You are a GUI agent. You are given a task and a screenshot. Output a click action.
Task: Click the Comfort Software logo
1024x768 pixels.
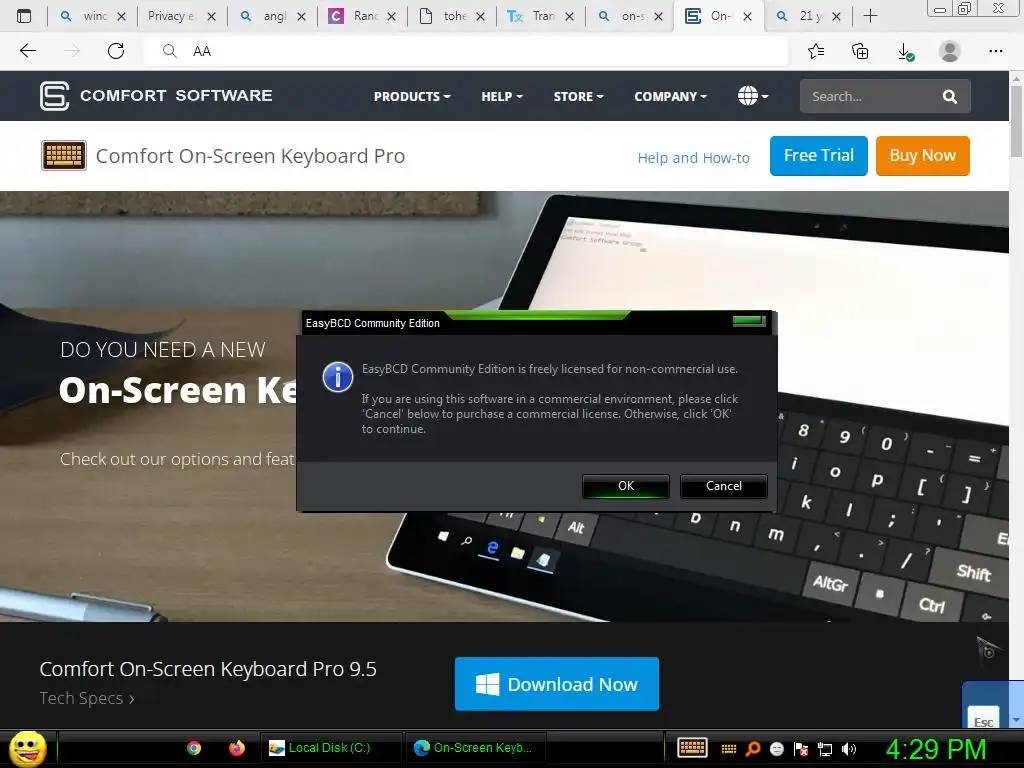tap(155, 96)
